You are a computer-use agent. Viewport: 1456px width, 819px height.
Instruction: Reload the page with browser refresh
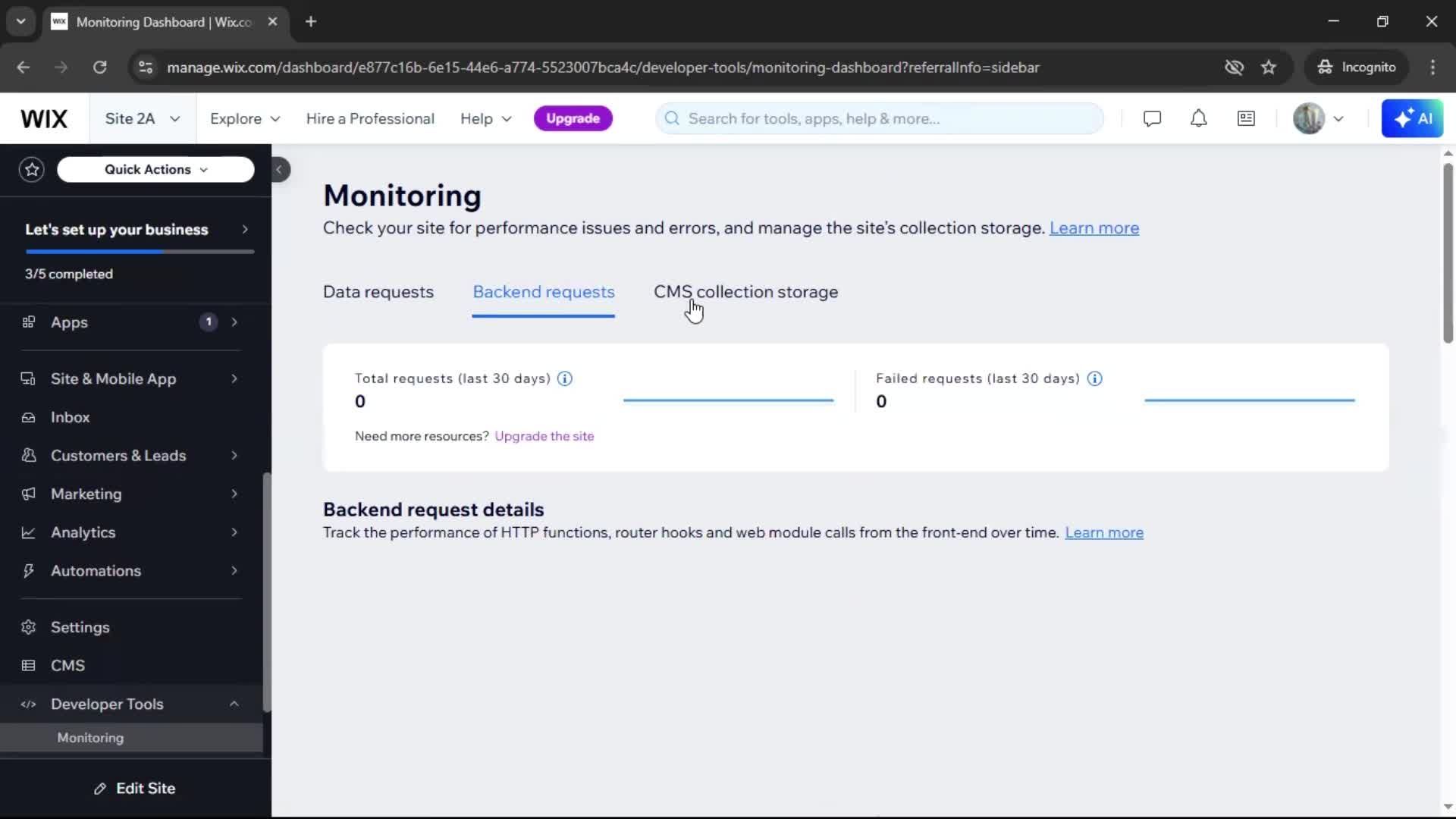(x=100, y=67)
